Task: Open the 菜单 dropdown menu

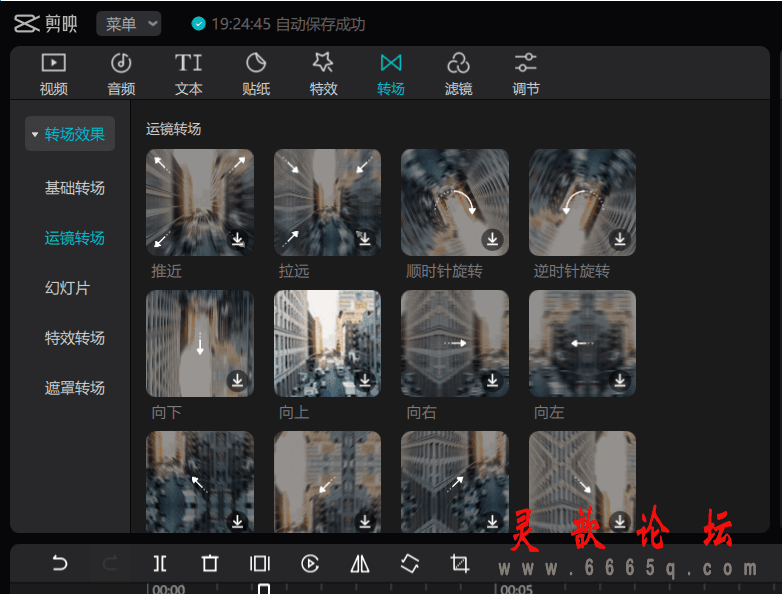Action: point(129,23)
